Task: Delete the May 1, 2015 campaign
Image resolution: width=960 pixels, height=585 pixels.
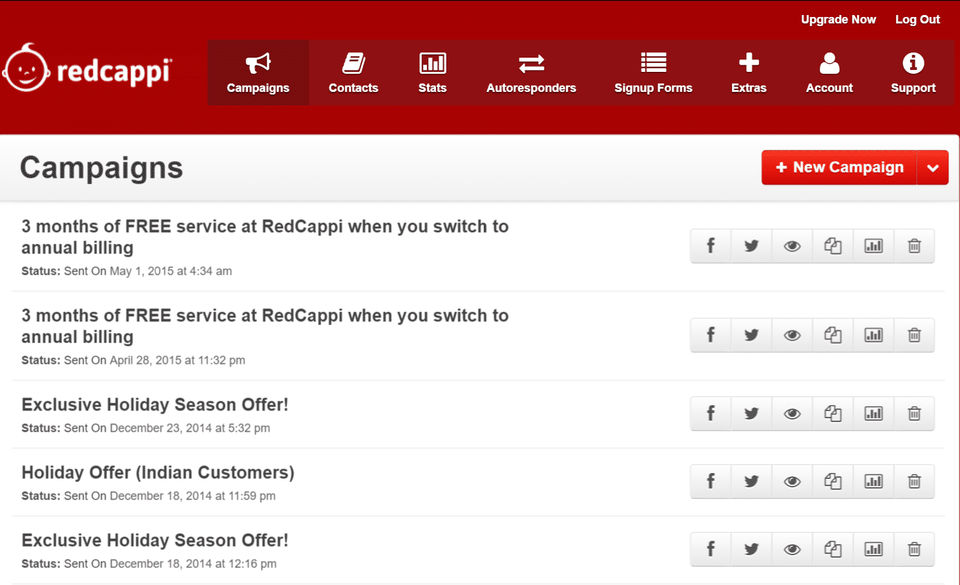Action: click(914, 246)
